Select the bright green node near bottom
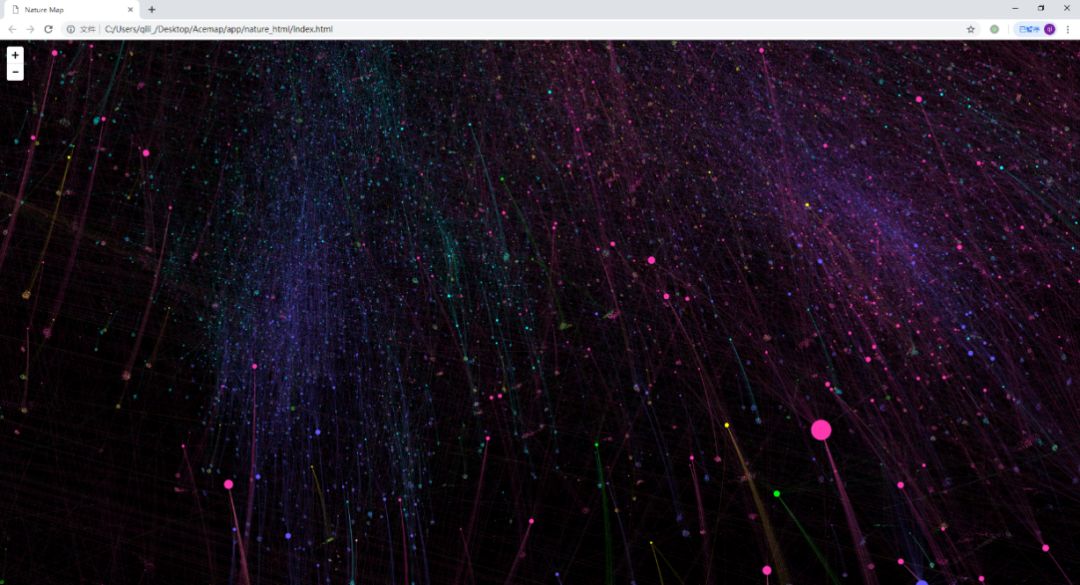 pyautogui.click(x=776, y=493)
